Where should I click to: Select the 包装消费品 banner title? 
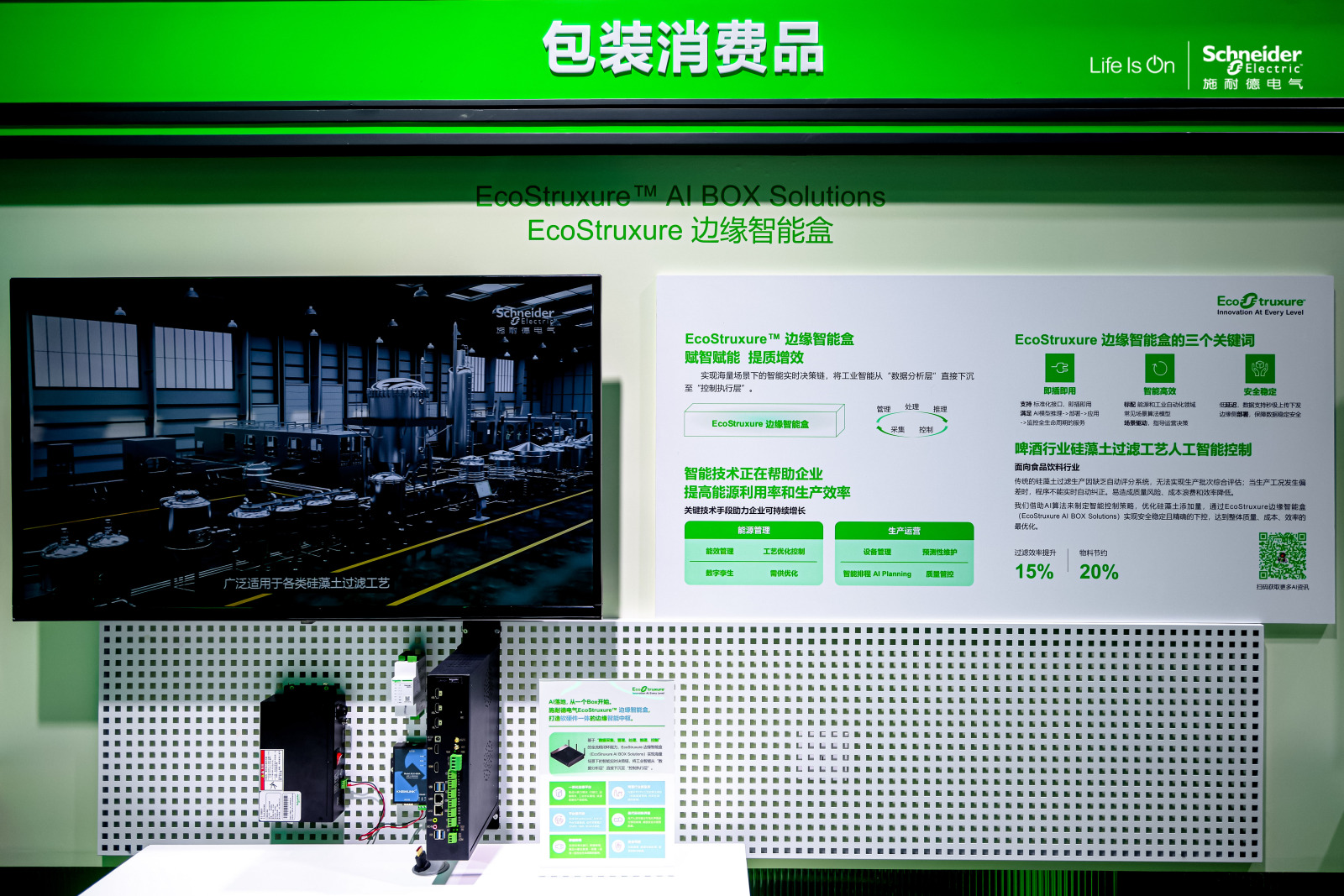click(684, 49)
